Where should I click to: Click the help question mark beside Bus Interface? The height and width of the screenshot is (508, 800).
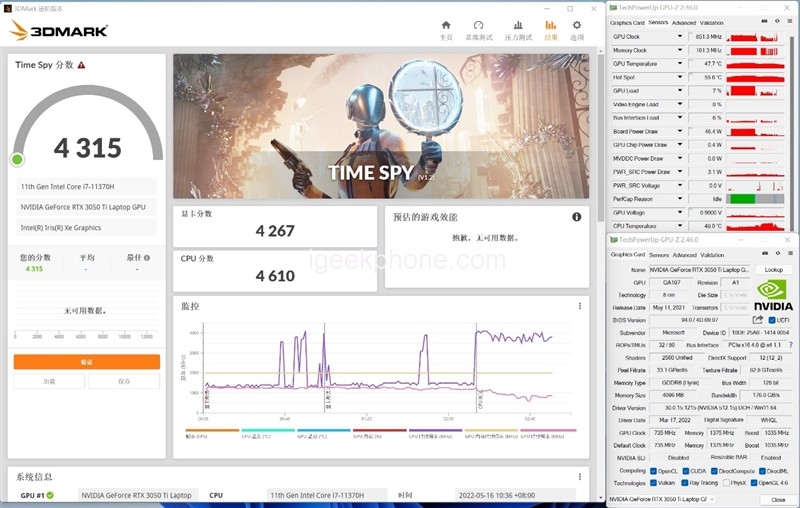point(789,343)
